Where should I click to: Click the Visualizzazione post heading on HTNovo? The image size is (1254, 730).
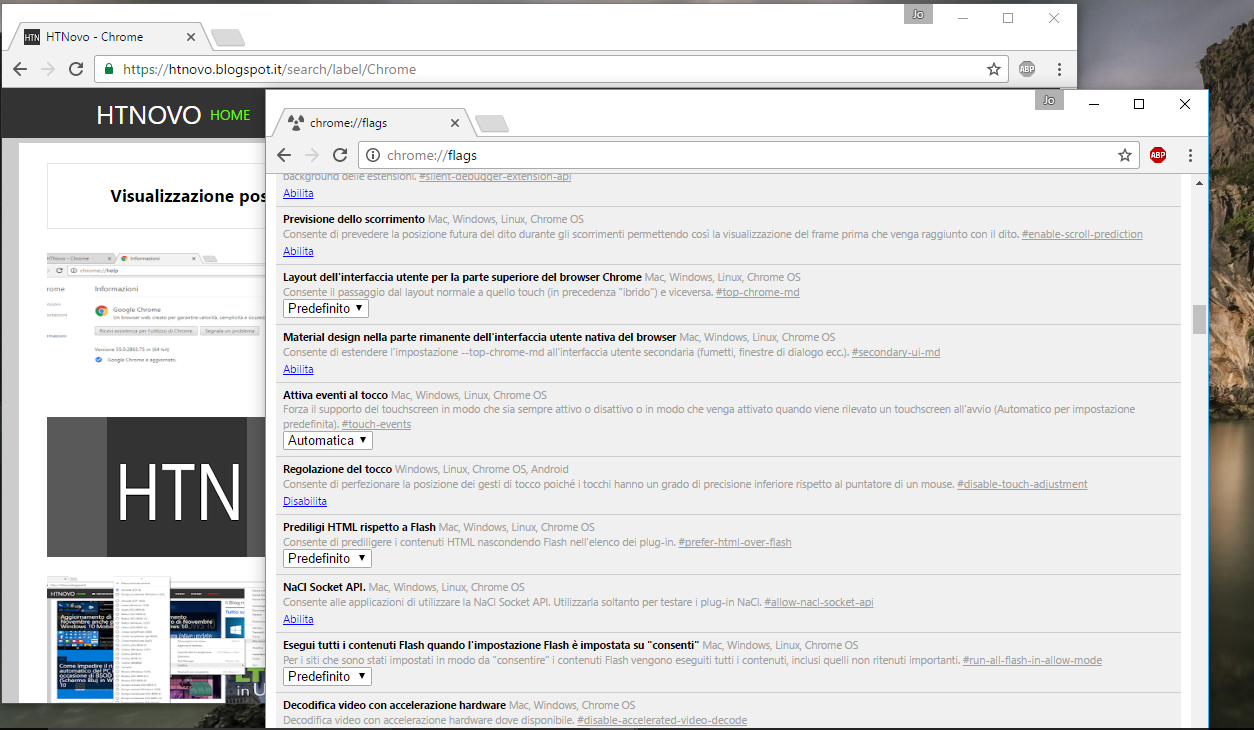point(188,196)
